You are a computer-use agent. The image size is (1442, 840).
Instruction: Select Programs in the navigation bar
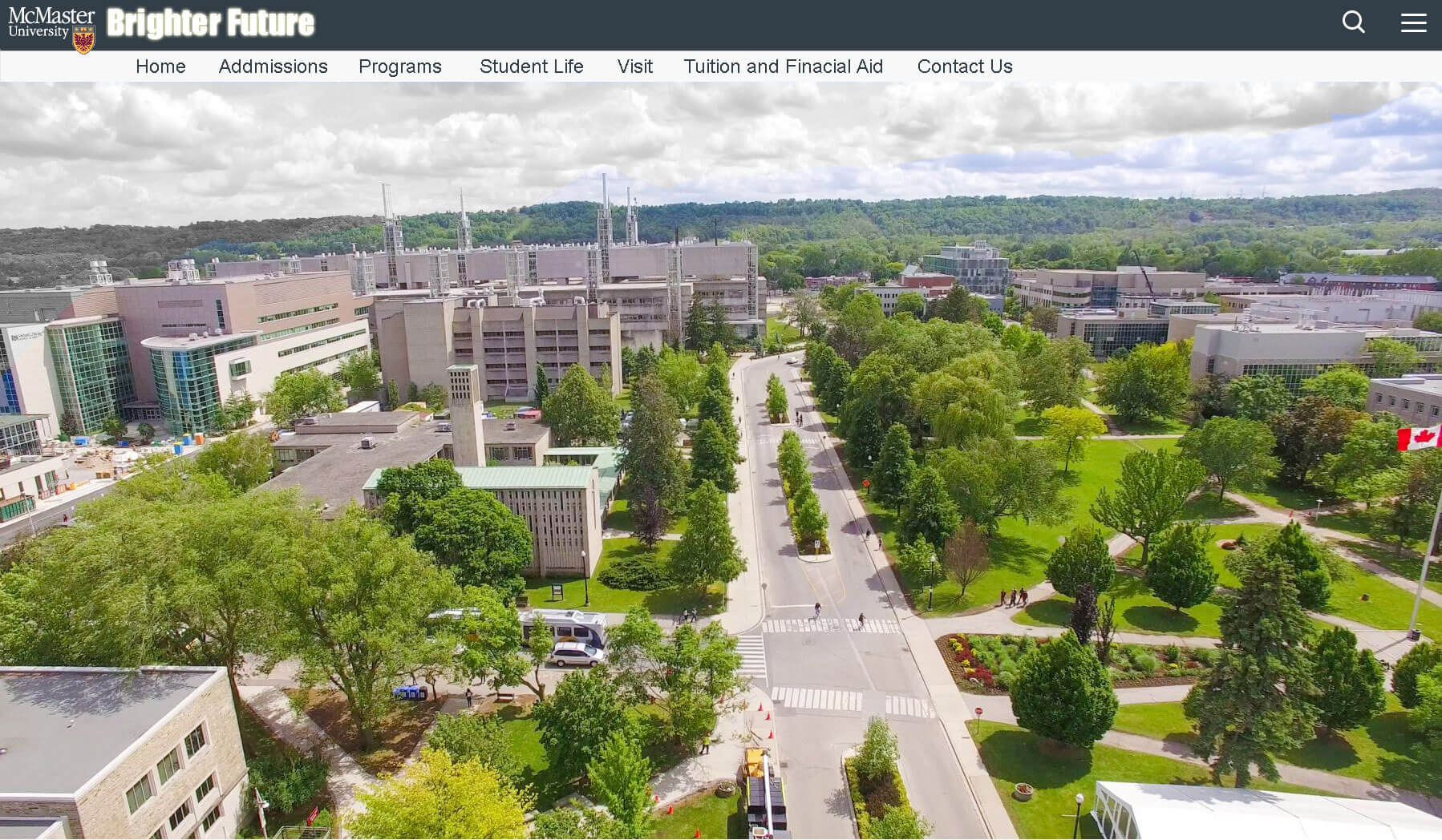pyautogui.click(x=399, y=67)
